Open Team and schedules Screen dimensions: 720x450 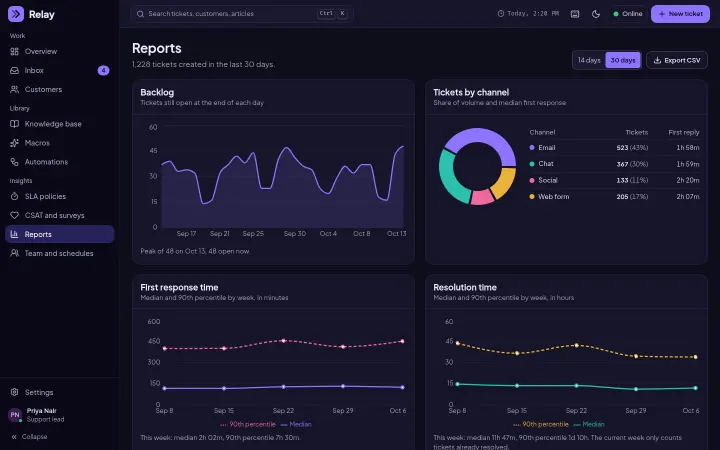pyautogui.click(x=60, y=253)
